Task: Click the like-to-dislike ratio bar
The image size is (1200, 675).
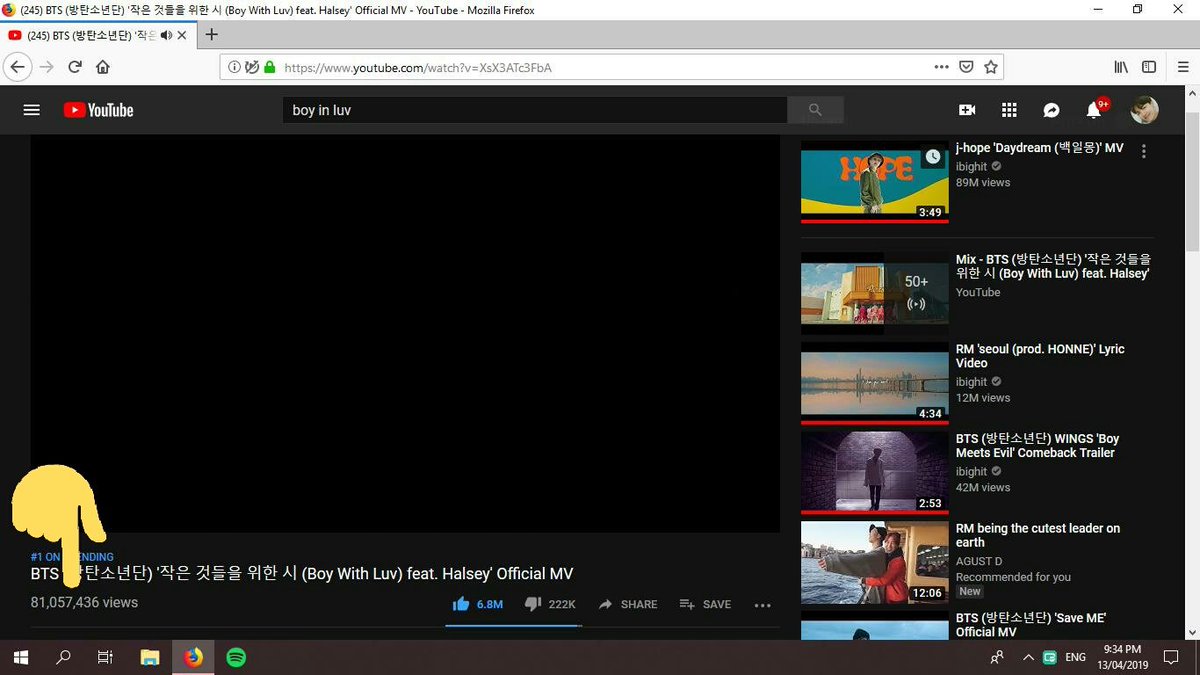Action: (x=513, y=626)
